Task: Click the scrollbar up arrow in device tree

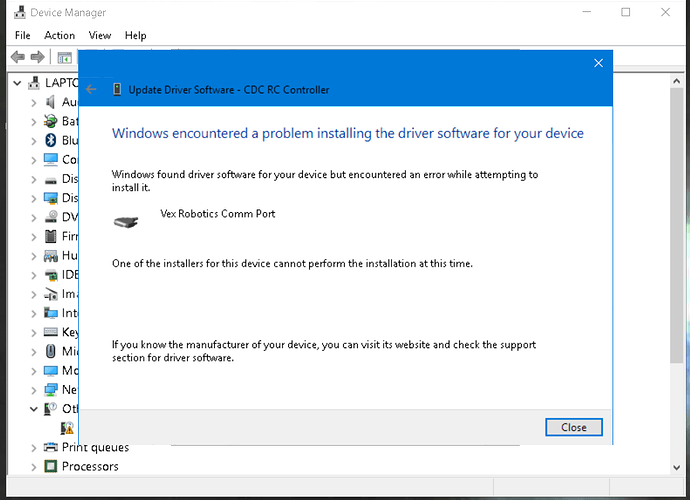Action: click(x=676, y=81)
